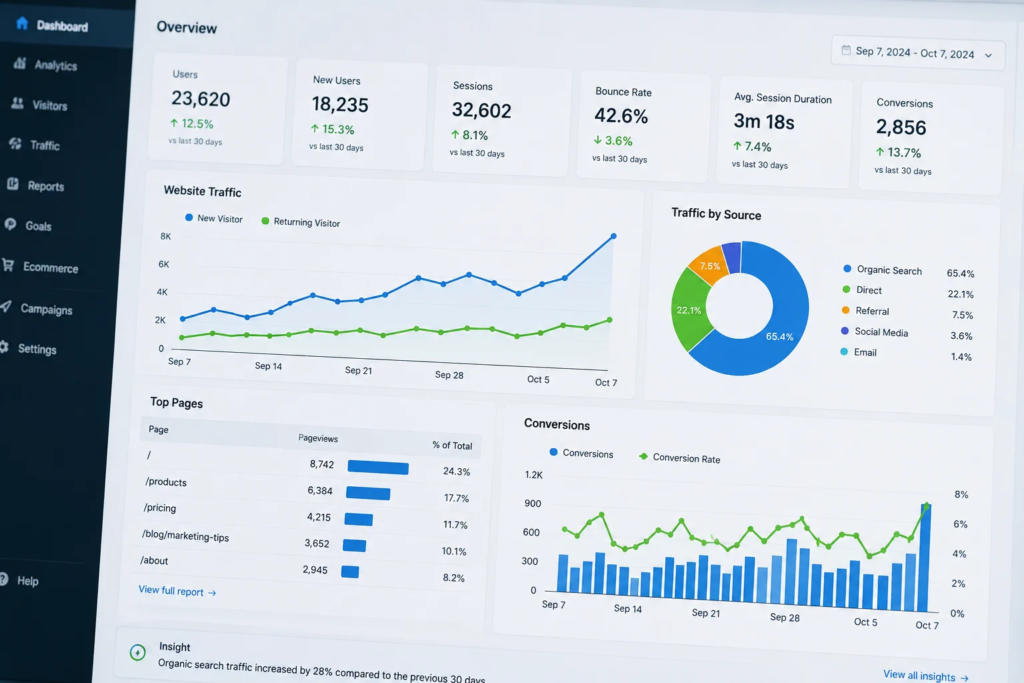Click the pageviews bar for /products
The height and width of the screenshot is (683, 1024).
[x=368, y=493]
